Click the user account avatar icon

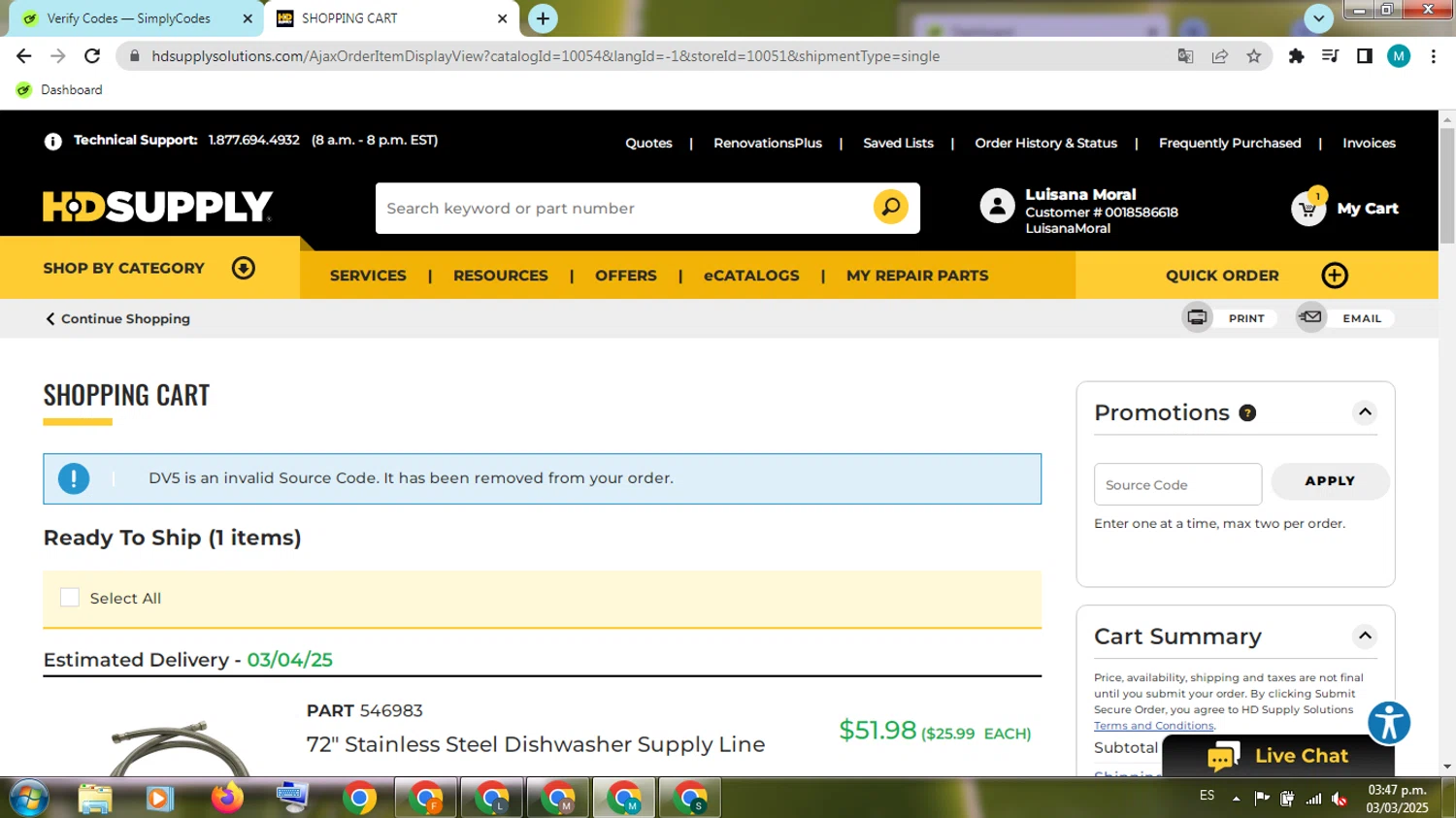tap(997, 206)
